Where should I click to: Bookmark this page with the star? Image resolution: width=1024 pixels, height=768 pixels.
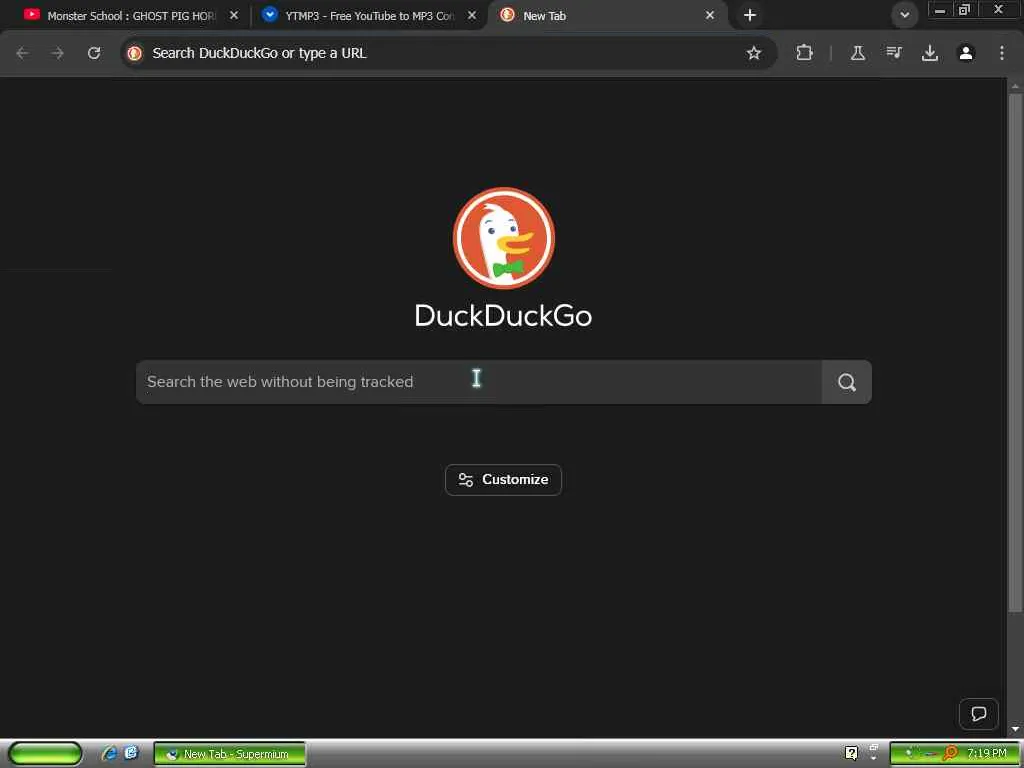point(754,53)
